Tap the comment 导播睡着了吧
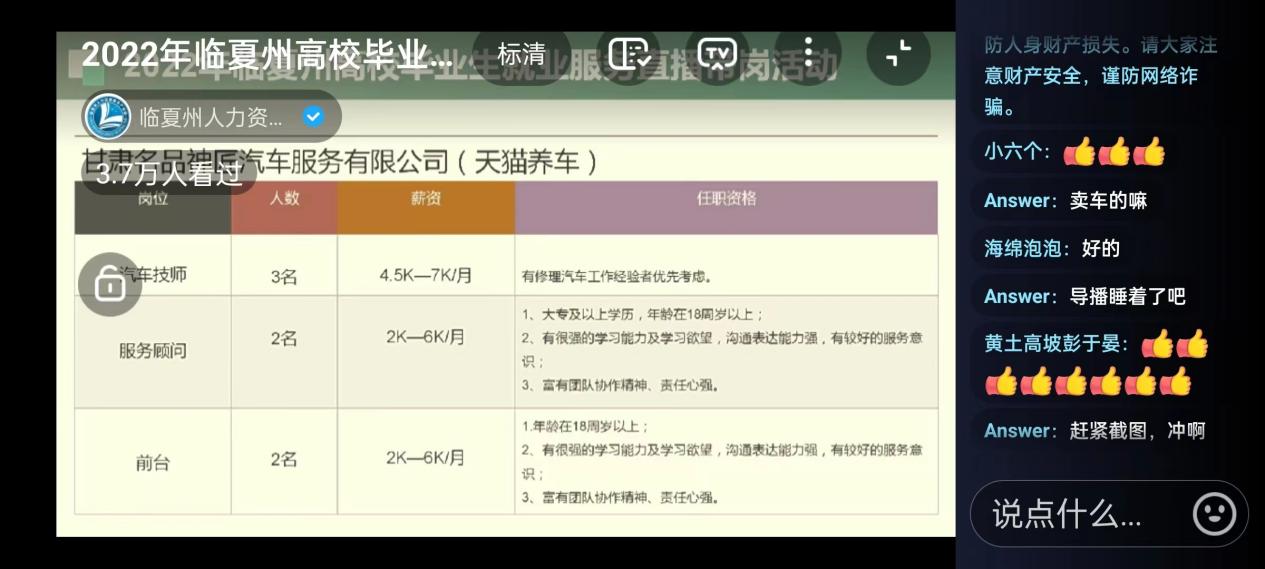1265x569 pixels. coord(1127,296)
